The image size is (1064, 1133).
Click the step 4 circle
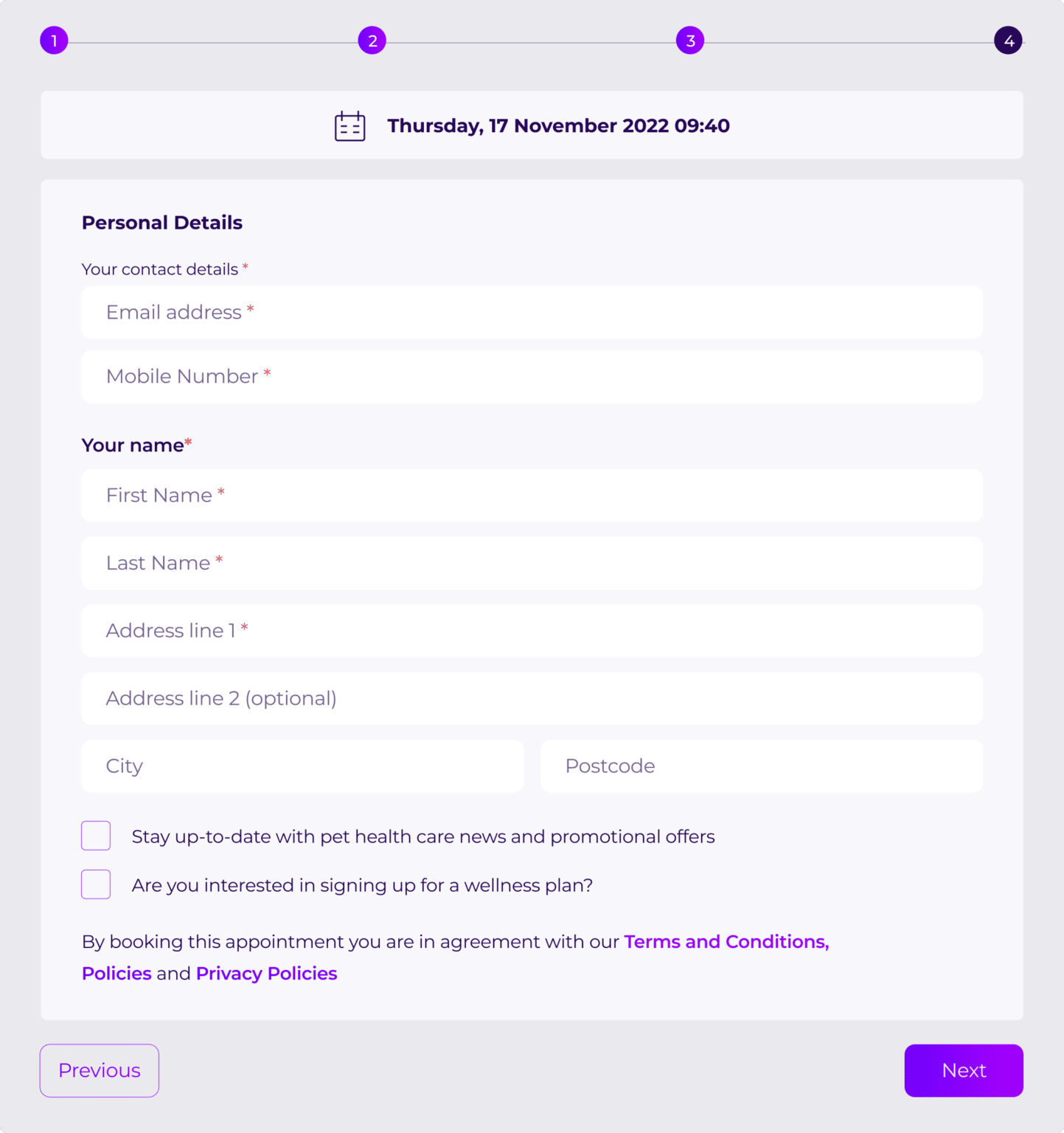click(x=1008, y=41)
